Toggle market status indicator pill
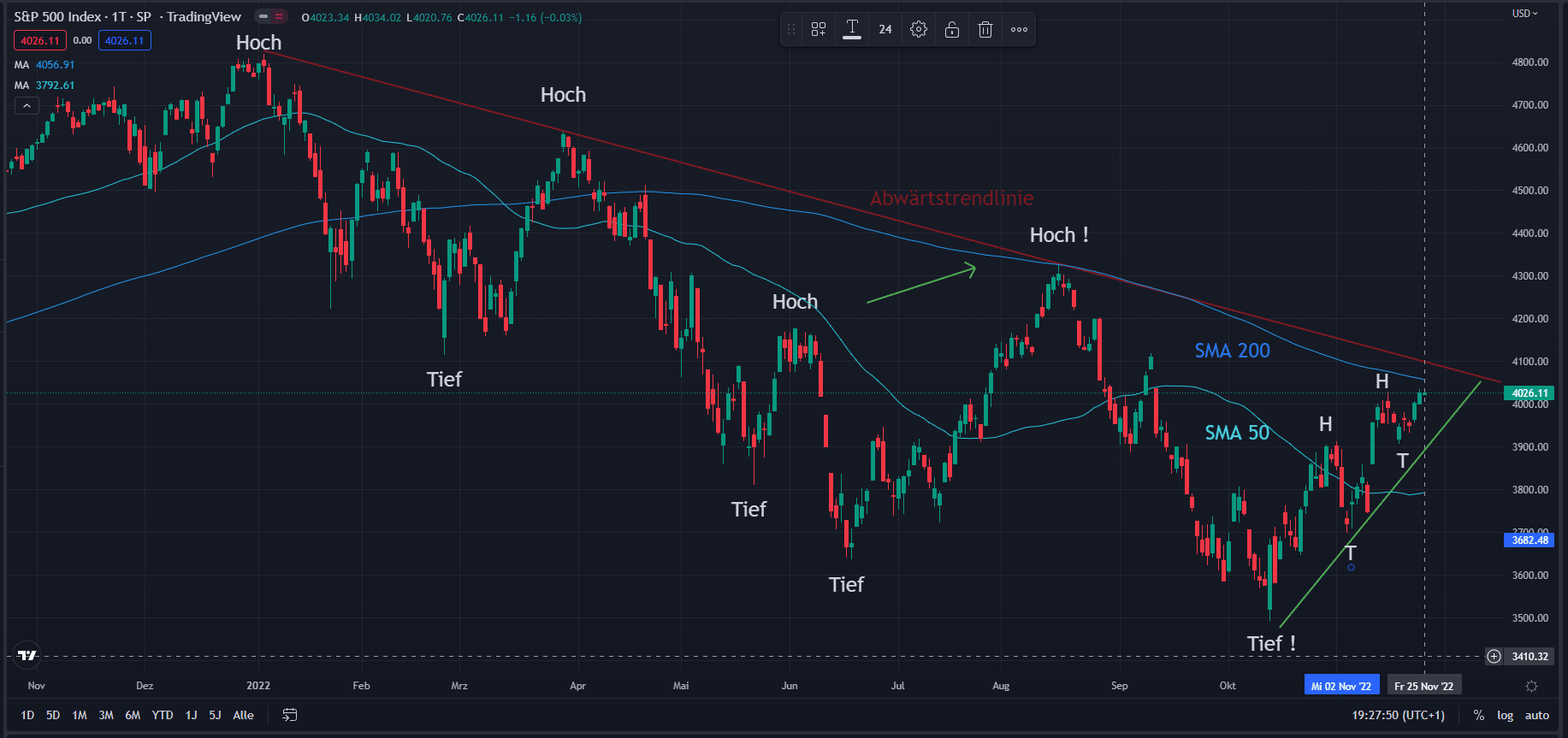Screen dimensions: 1568x738 click(x=272, y=16)
